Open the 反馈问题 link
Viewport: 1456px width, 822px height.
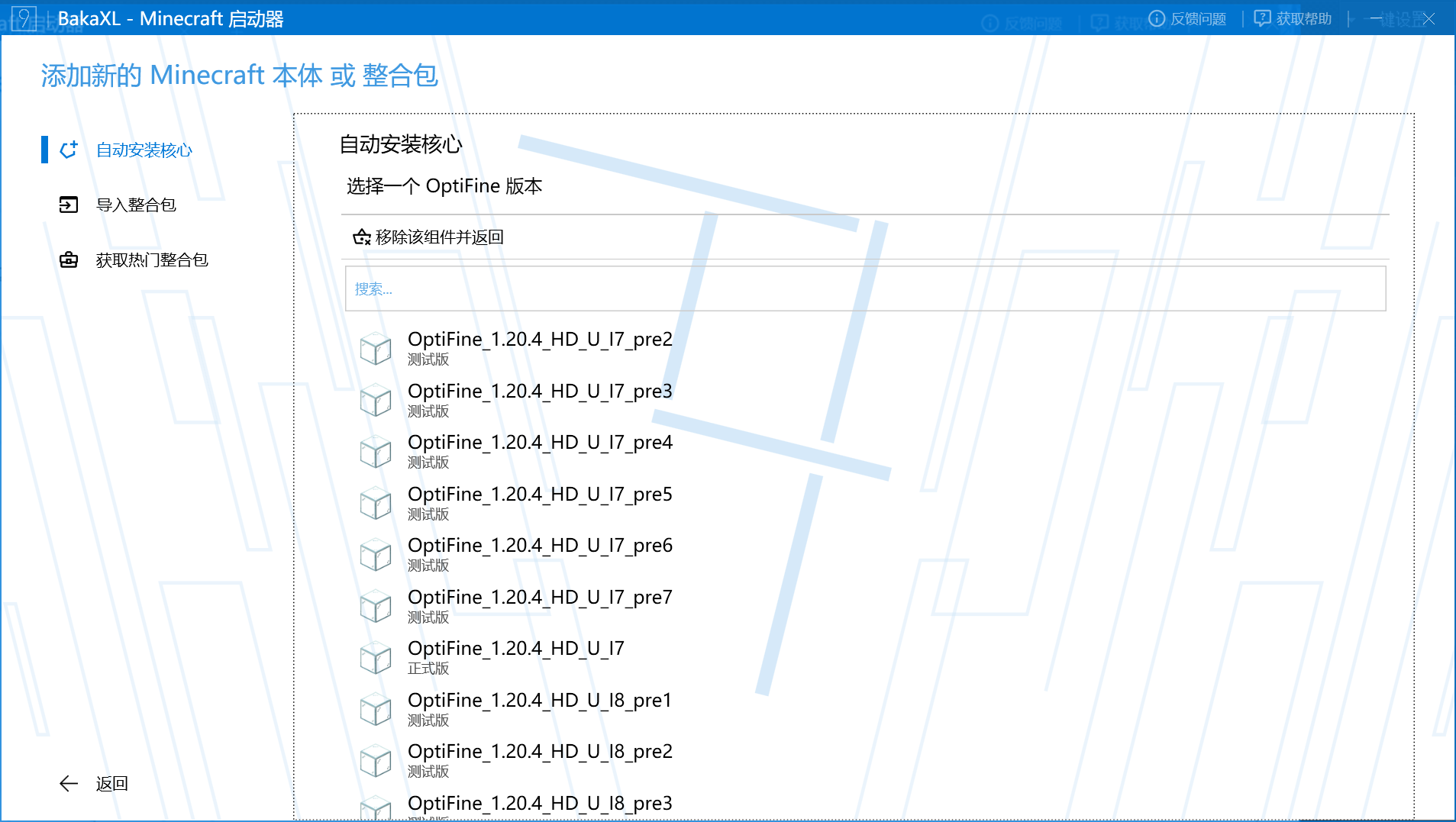pyautogui.click(x=1188, y=18)
